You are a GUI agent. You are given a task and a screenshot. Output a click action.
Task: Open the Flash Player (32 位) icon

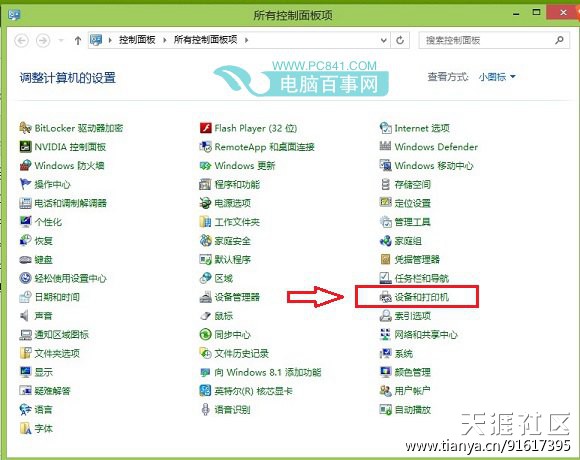(x=205, y=128)
